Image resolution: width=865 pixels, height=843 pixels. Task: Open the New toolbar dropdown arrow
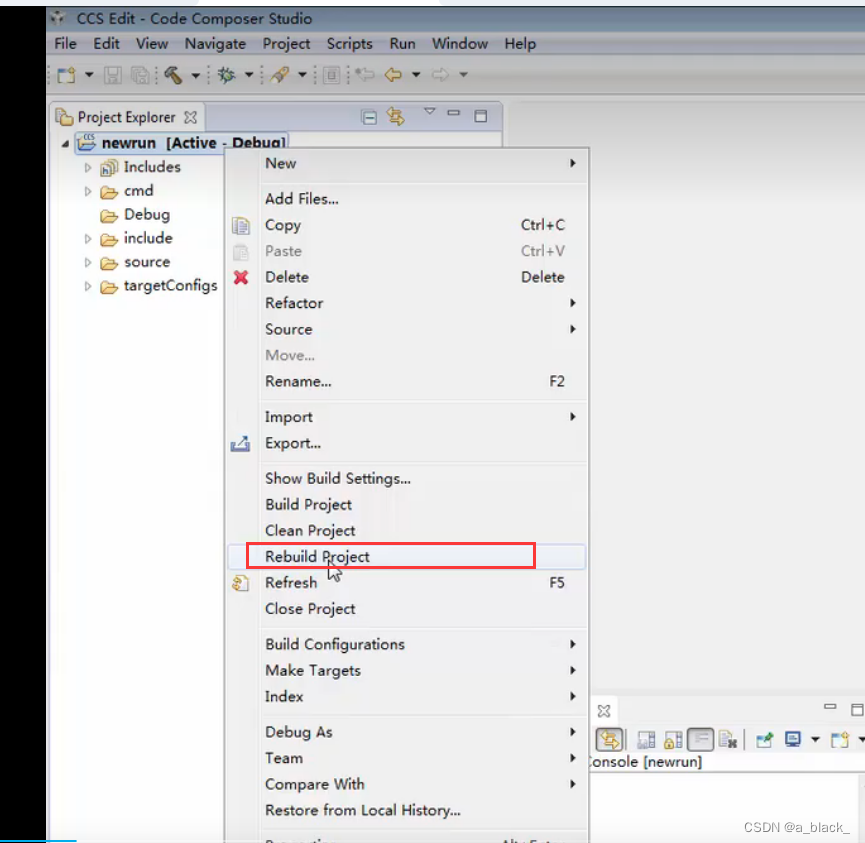tap(89, 74)
